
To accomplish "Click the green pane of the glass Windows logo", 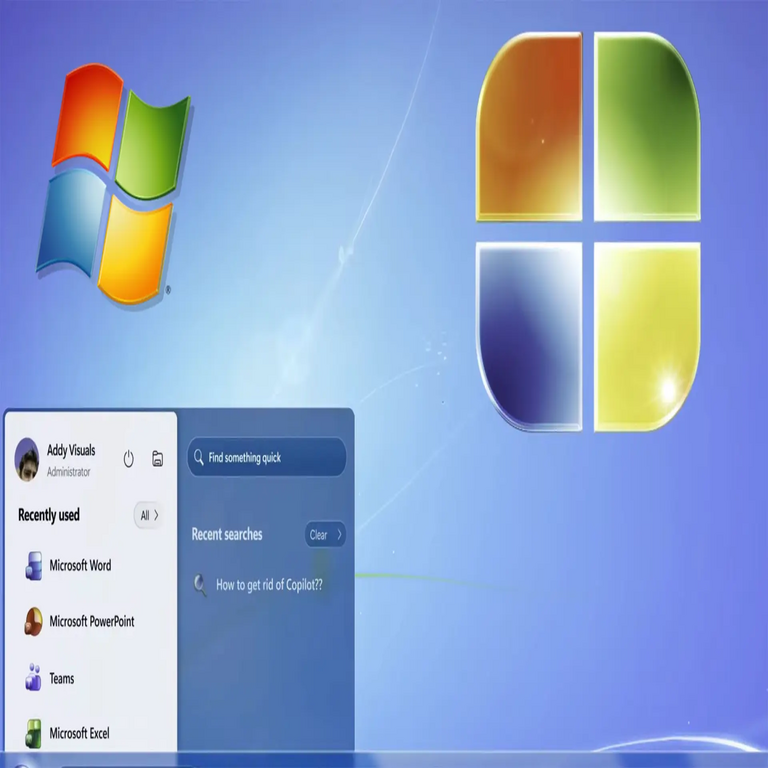I will (x=647, y=127).
